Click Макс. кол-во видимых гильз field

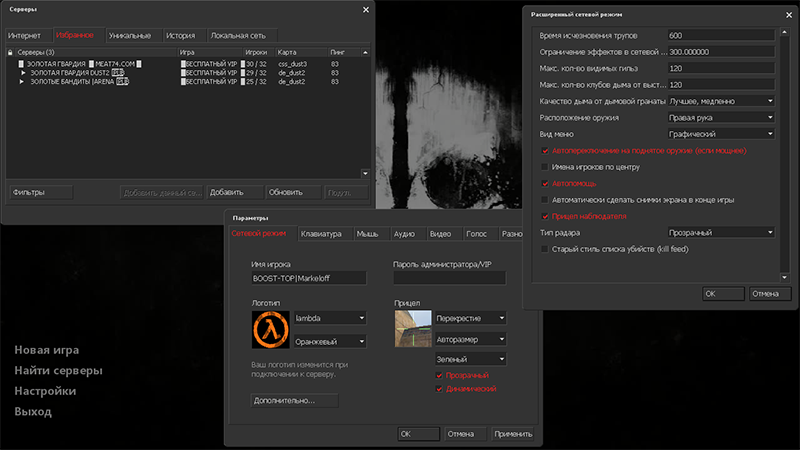tap(721, 68)
